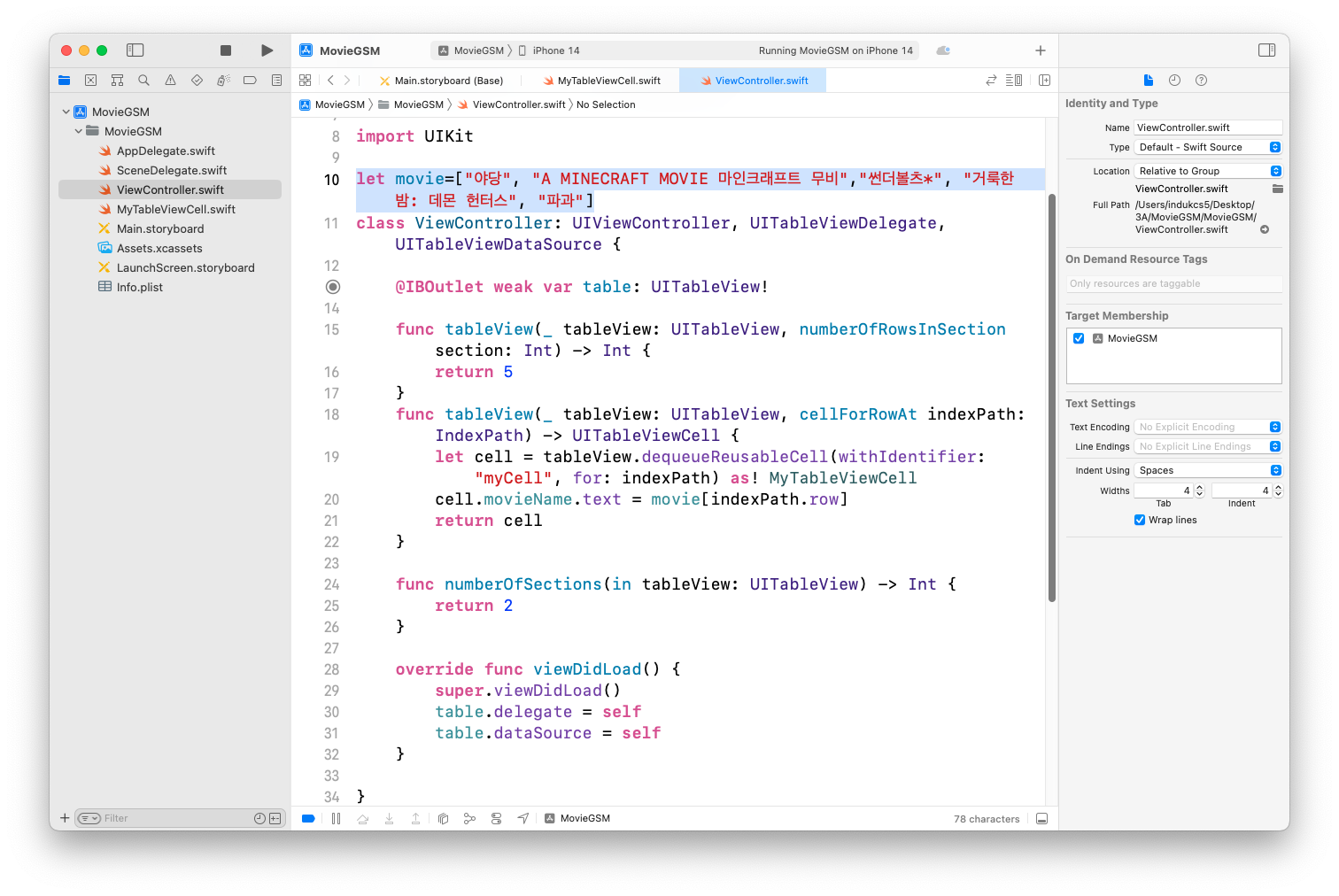This screenshot has width=1339, height=896.
Task: Open the Debug navigator spray icon
Action: click(x=223, y=81)
